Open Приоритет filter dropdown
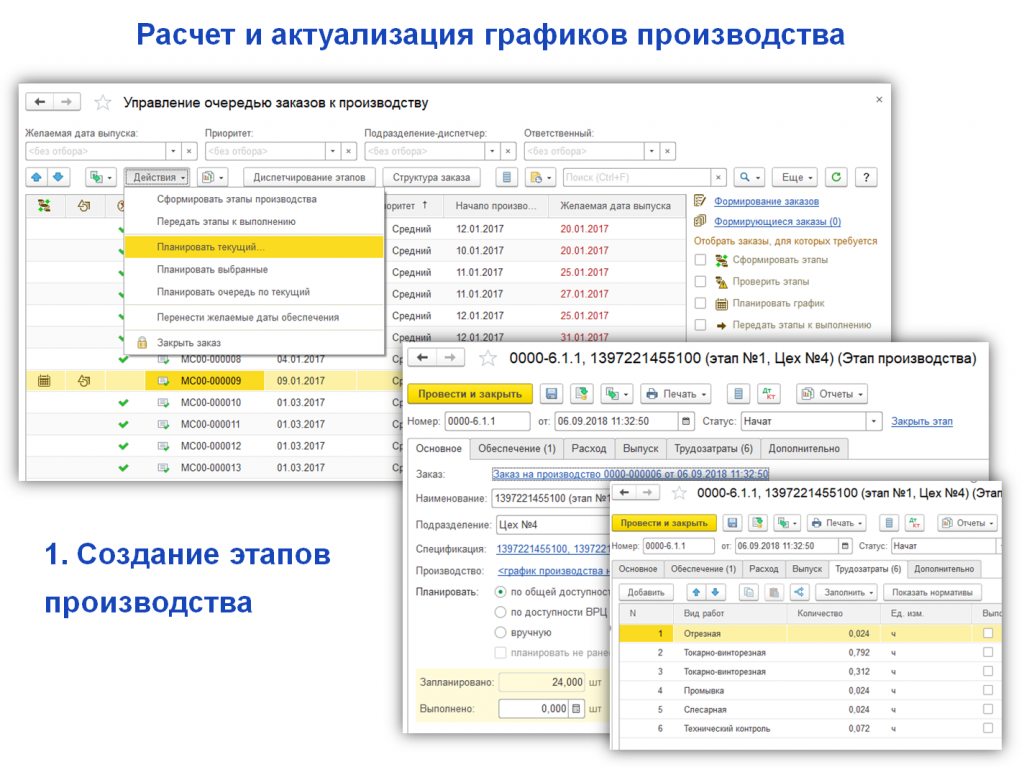1024x767 pixels. point(333,151)
